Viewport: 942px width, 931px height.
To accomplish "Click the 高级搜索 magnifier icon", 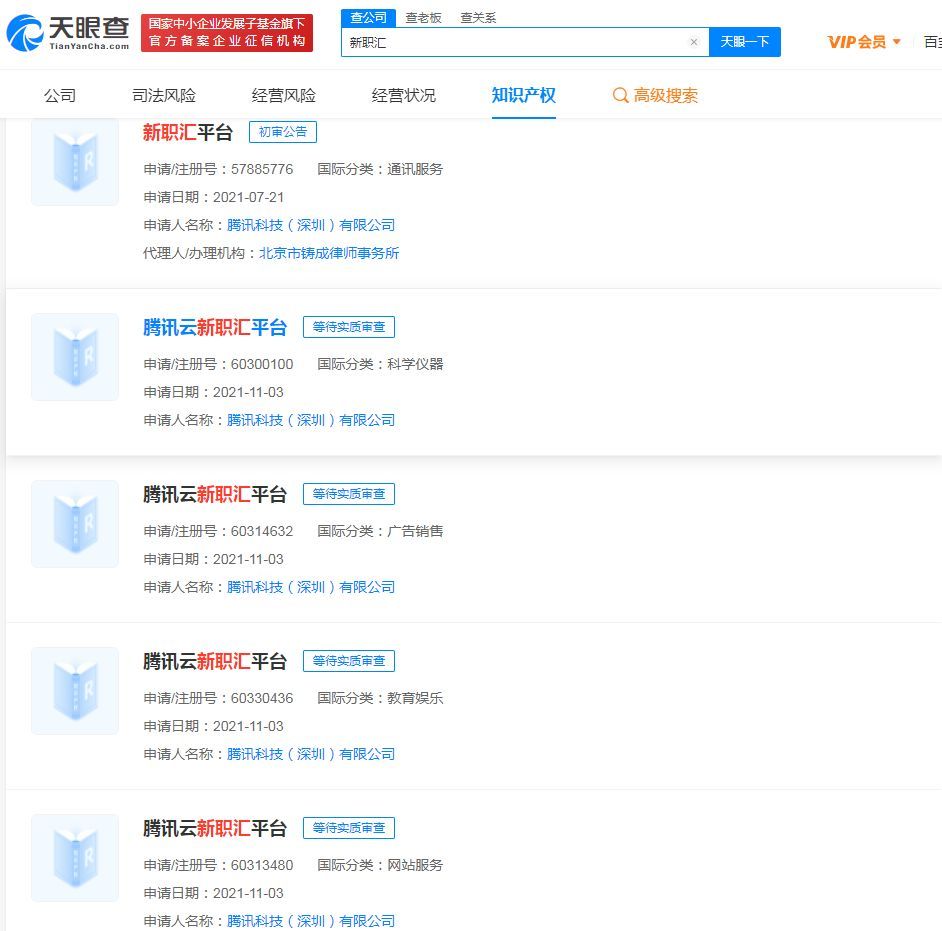I will [x=620, y=95].
